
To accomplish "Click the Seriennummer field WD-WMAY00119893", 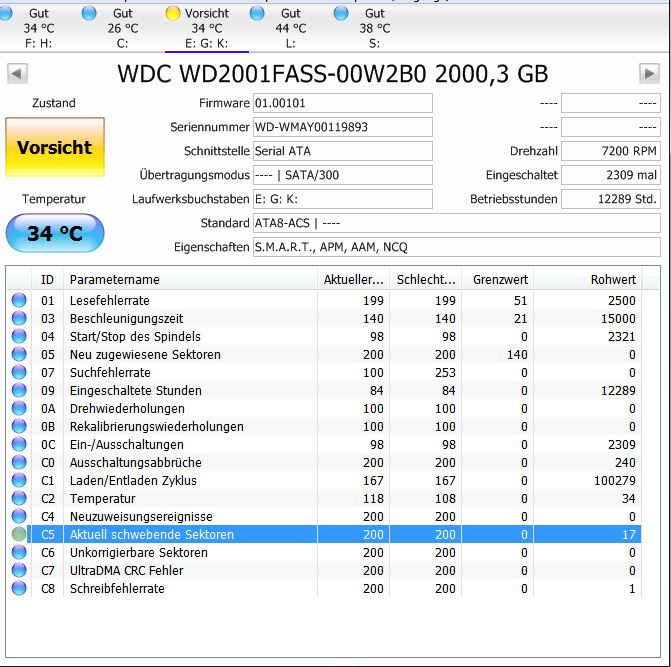I will tap(343, 127).
